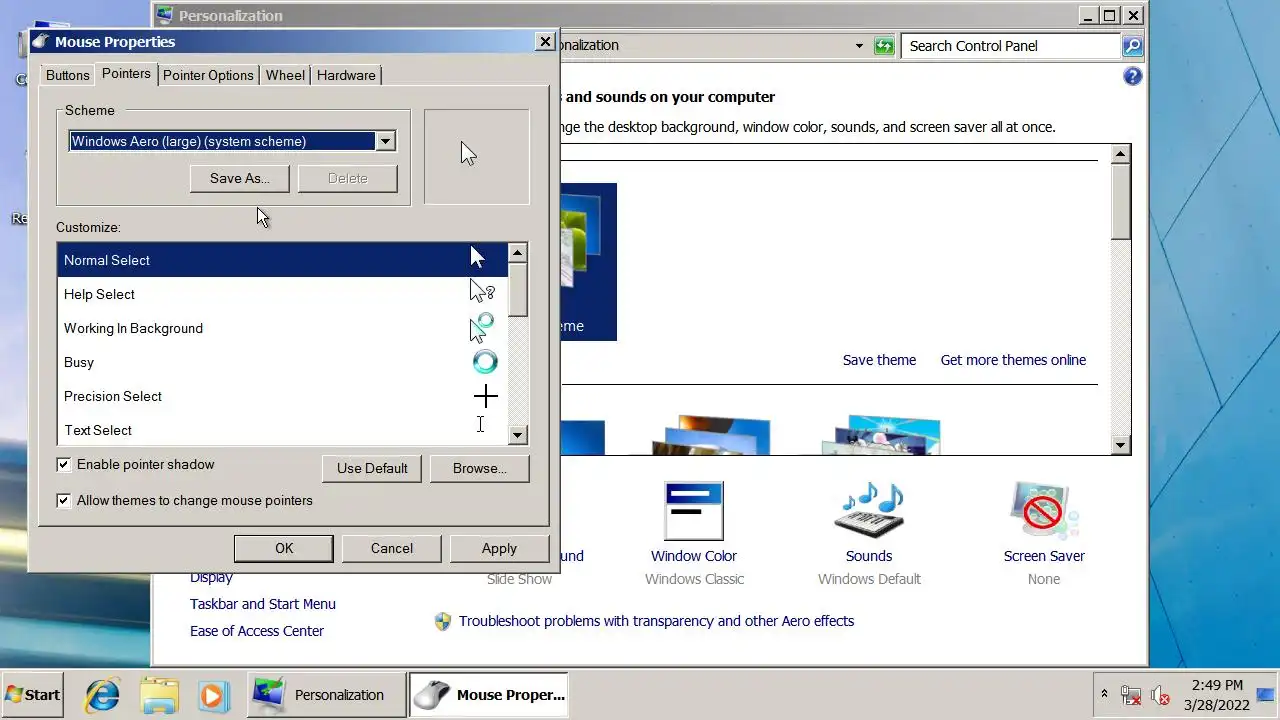Click the search magnifier icon
This screenshot has width=1280, height=720.
(1132, 46)
